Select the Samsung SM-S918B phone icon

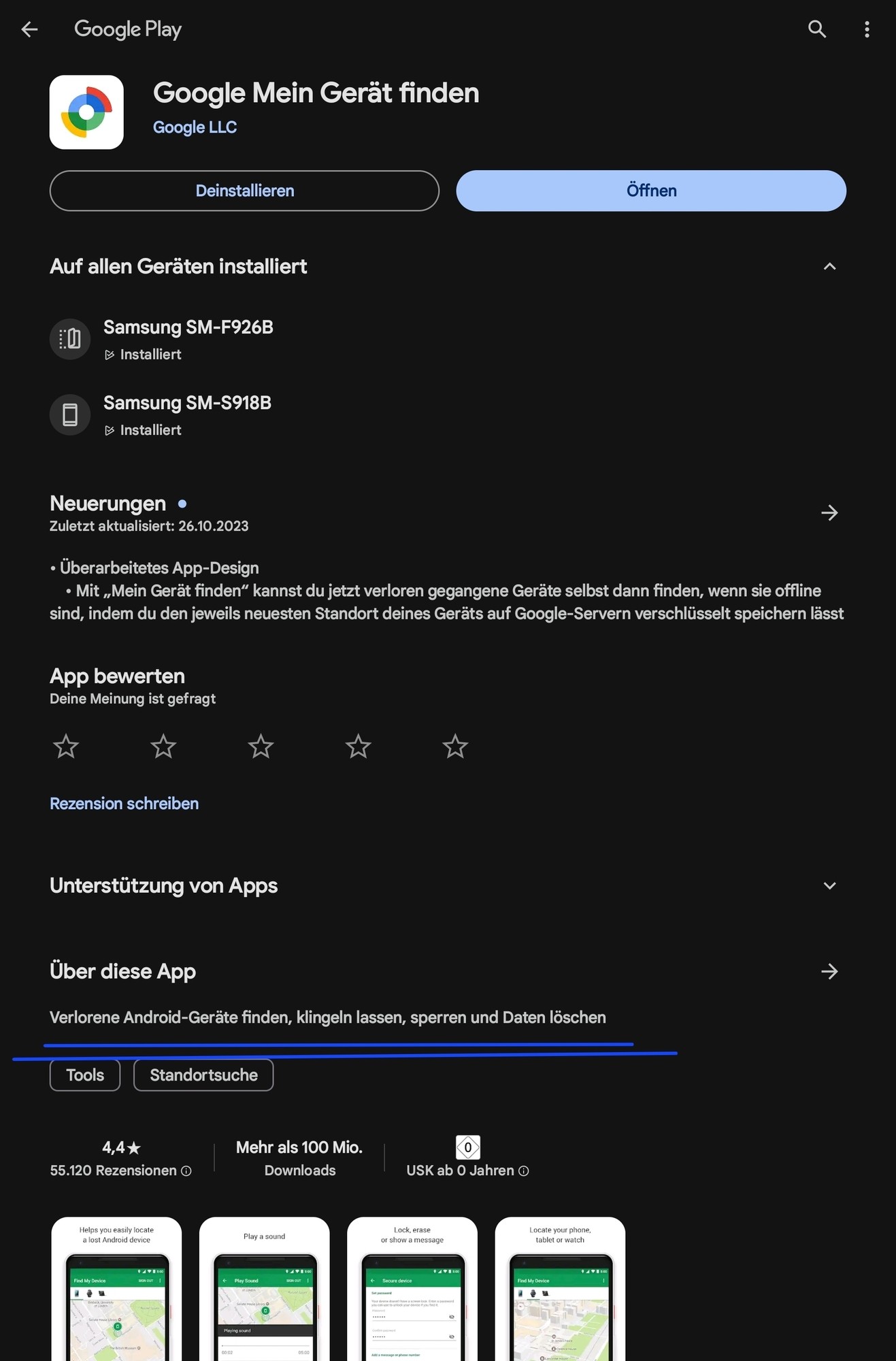(x=70, y=414)
